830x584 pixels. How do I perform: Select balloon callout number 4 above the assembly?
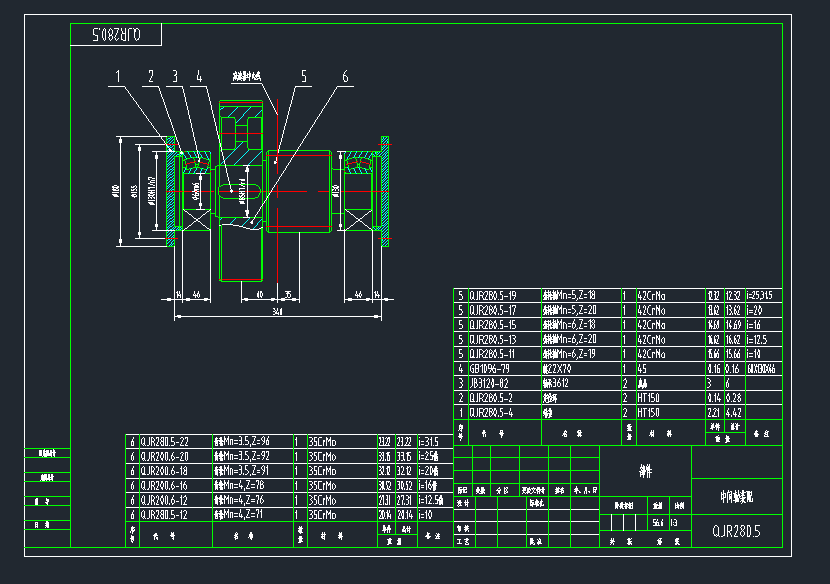click(x=199, y=77)
